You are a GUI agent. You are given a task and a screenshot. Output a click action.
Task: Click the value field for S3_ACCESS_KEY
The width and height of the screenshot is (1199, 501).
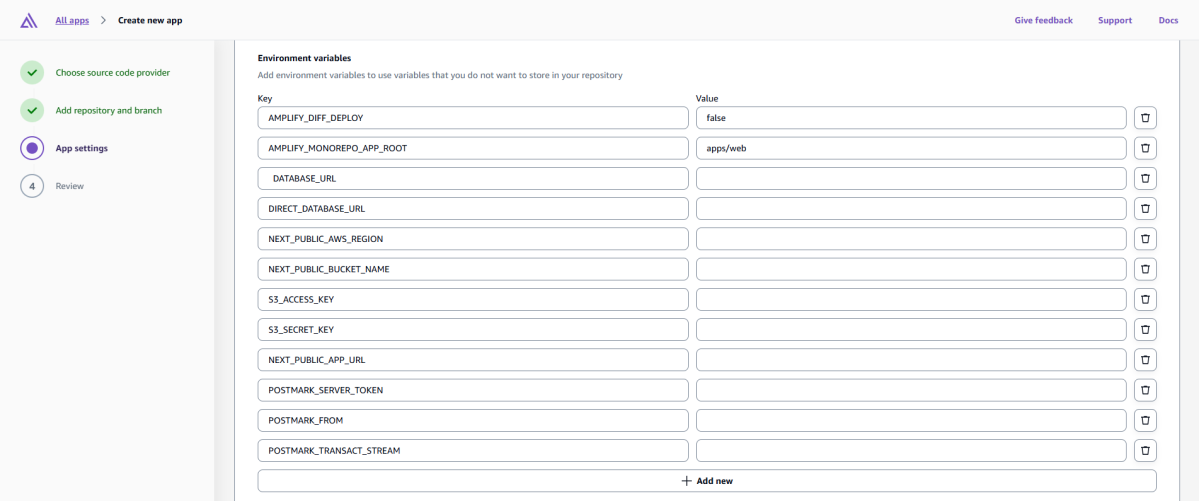click(911, 300)
